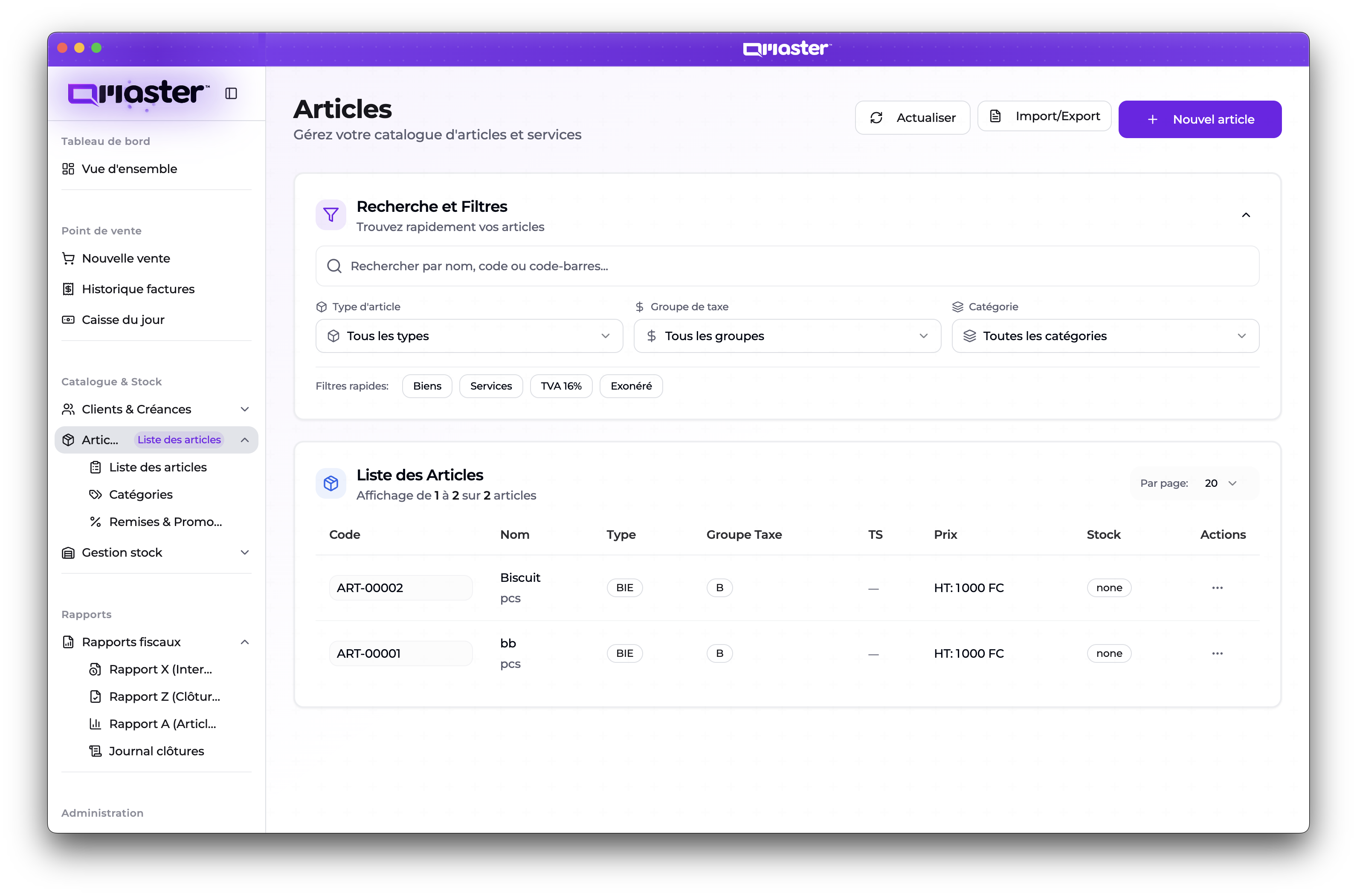Open actions menu for ART-00002

point(1217,587)
